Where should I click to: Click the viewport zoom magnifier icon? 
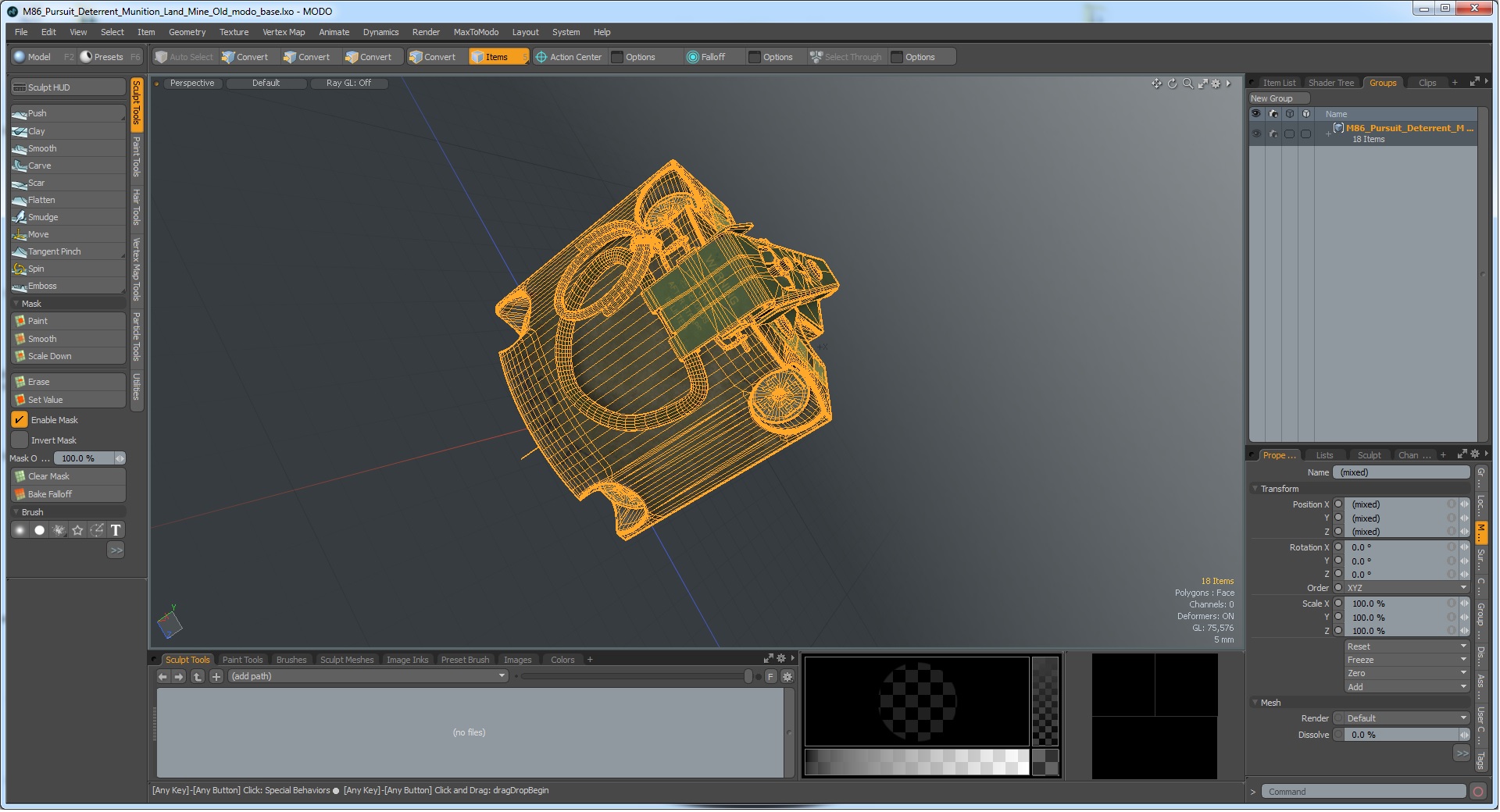pos(1187,84)
